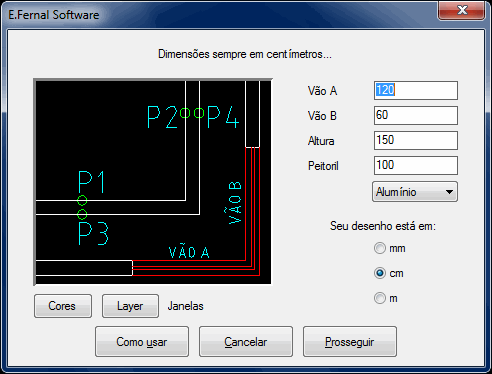This screenshot has height=374, width=492.
Task: Click the Layer button
Action: tap(130, 306)
